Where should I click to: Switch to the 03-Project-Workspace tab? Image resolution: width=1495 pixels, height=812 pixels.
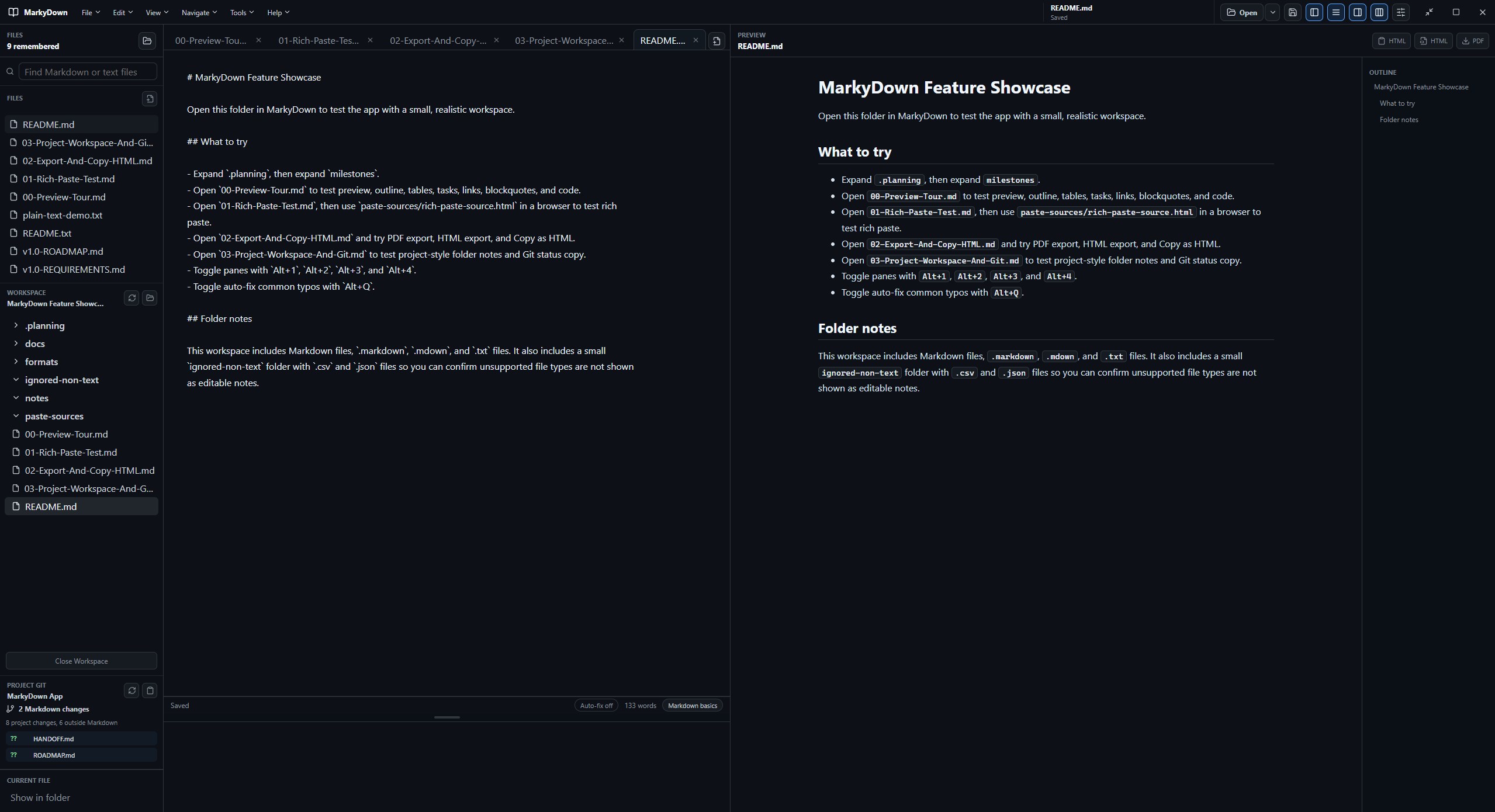(564, 40)
